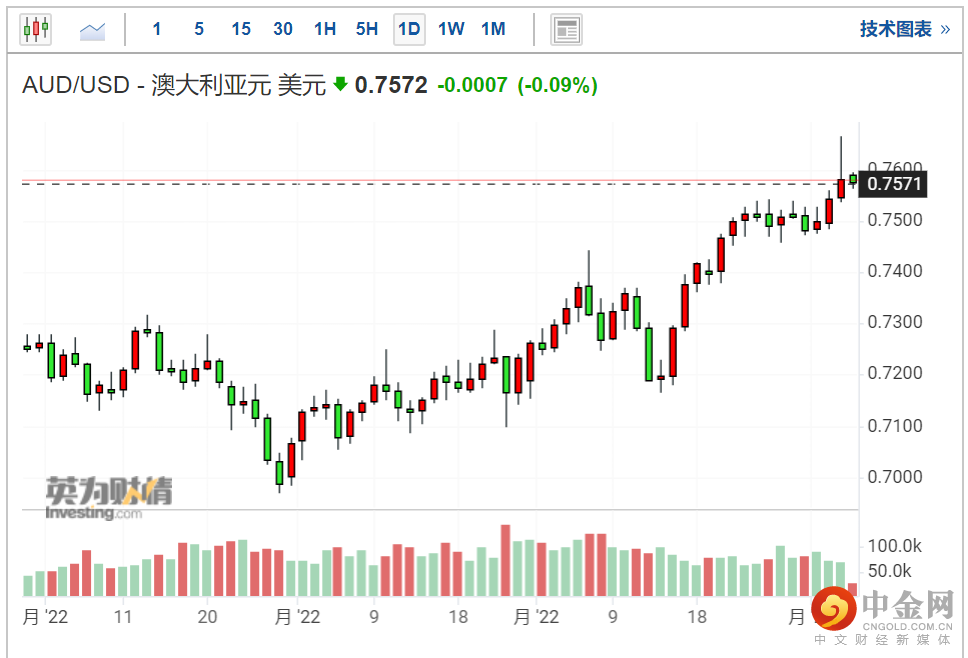Viewport: 968px width, 658px height.
Task: Switch chart to 1M interval
Action: [493, 29]
